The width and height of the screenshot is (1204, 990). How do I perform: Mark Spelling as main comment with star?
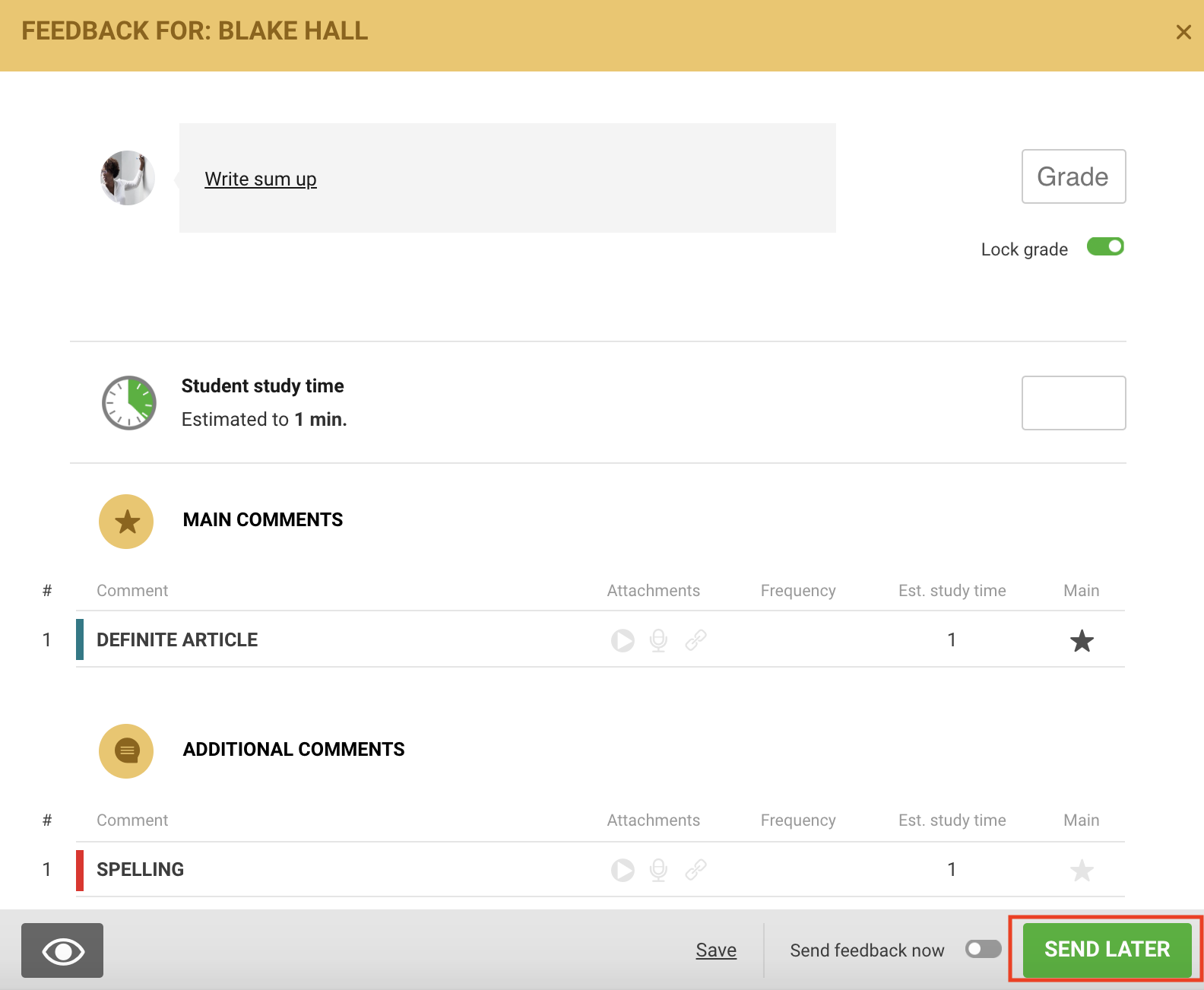coord(1081,870)
